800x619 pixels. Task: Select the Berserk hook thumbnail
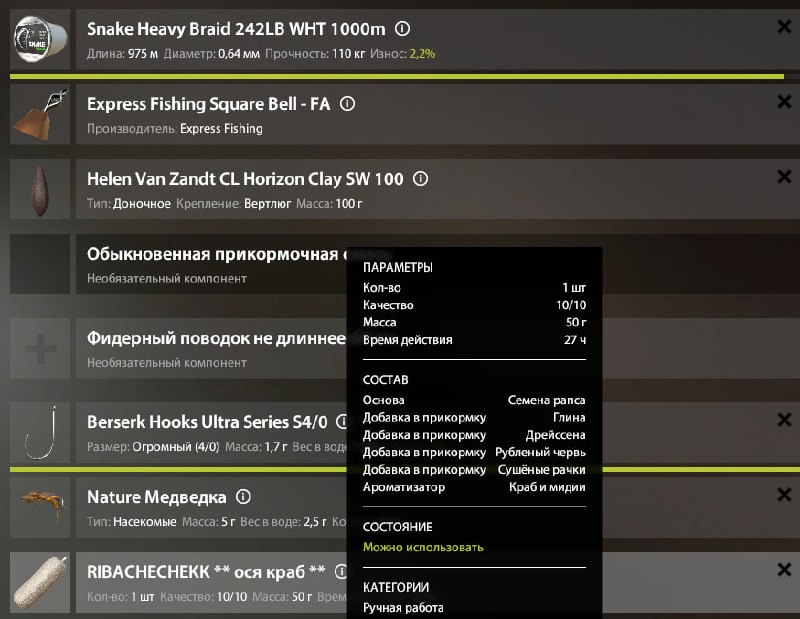(40, 431)
